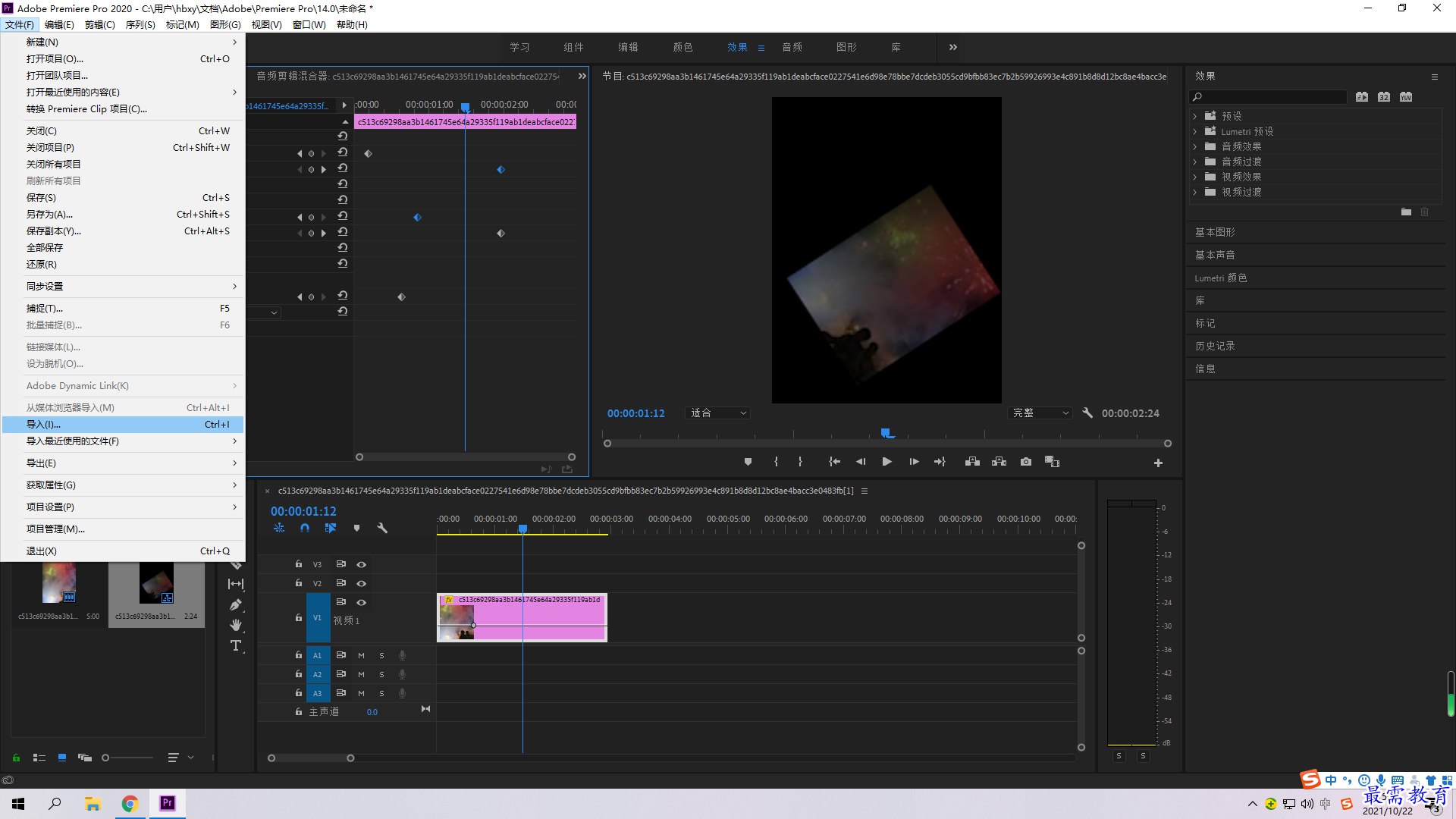Viewport: 1456px width, 819px height.
Task: Choose 导入(I)... from File menu
Action: pos(123,425)
